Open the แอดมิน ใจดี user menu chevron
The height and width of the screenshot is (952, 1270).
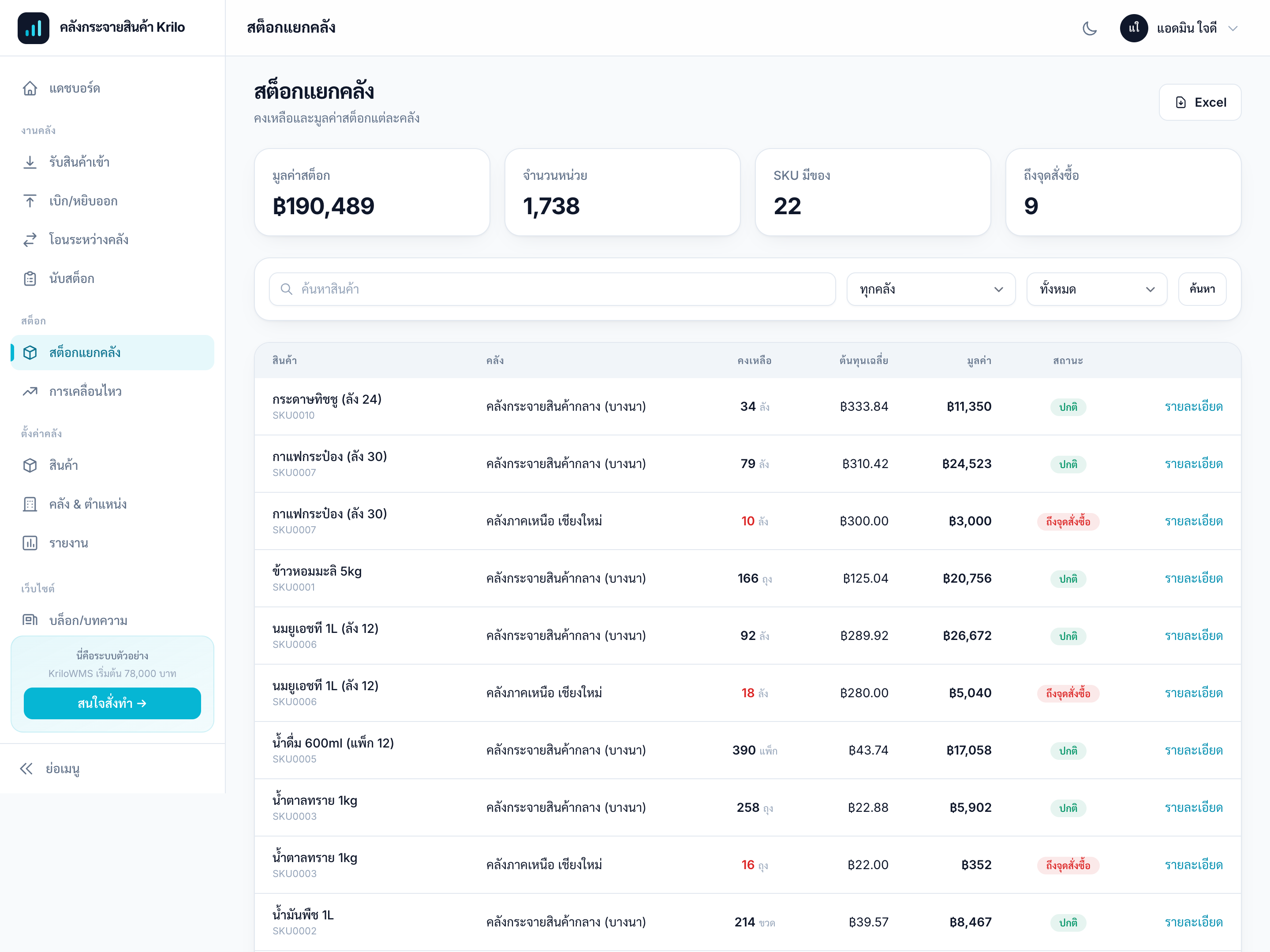pos(1233,28)
